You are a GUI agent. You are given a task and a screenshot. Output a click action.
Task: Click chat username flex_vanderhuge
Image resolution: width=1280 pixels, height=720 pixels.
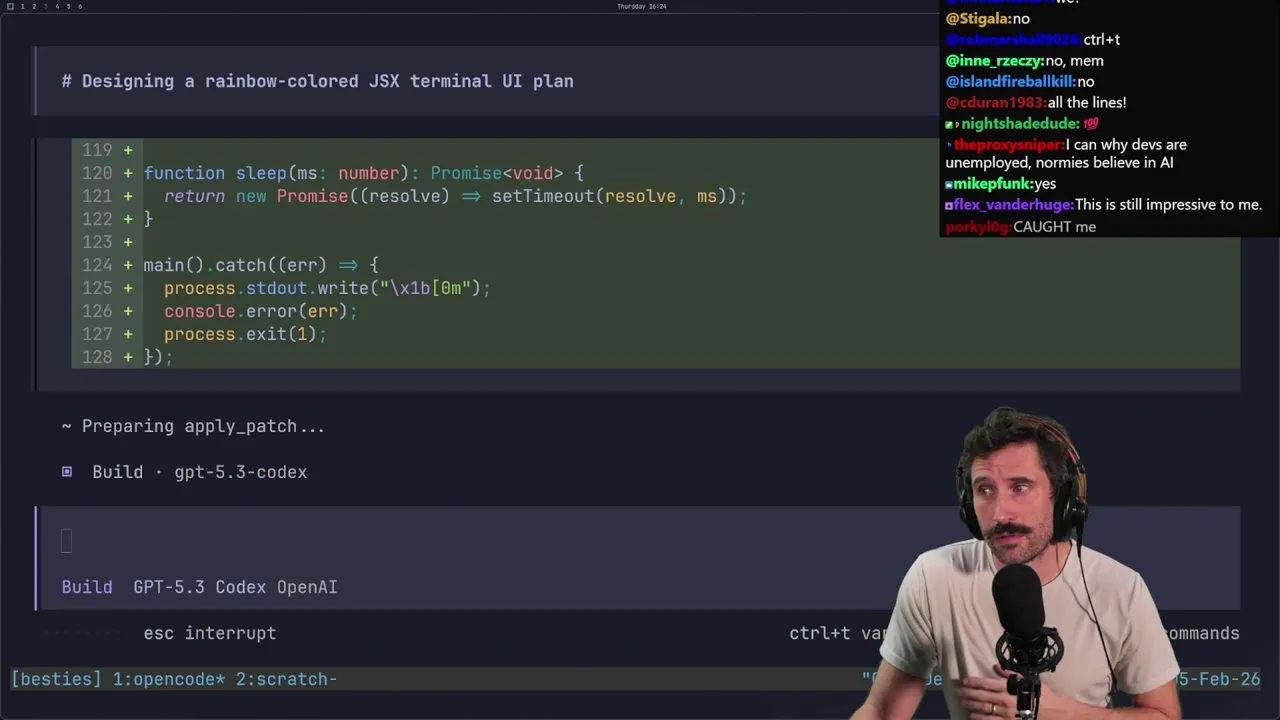1012,205
